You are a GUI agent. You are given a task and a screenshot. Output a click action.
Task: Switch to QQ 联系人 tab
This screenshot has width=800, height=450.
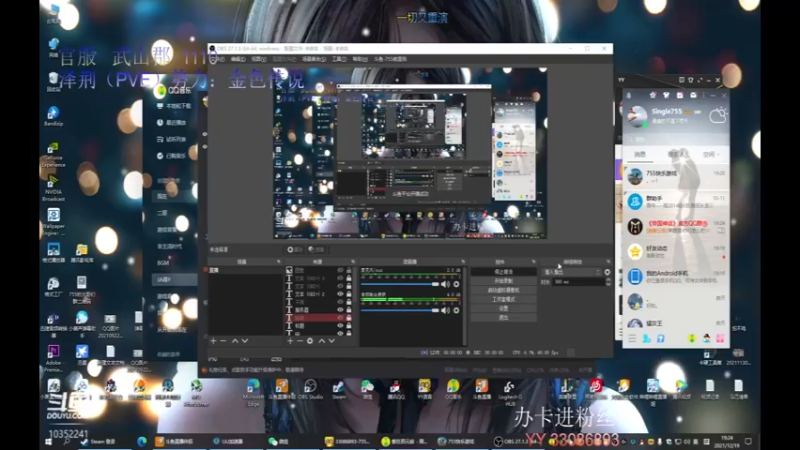pyautogui.click(x=676, y=154)
